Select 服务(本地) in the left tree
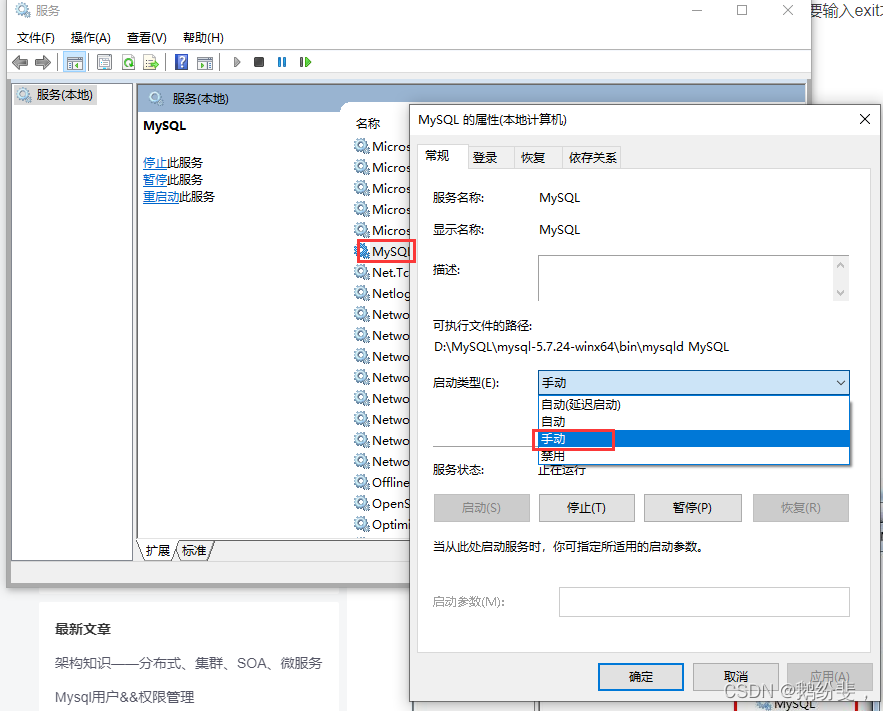Viewport: 883px width, 711px height. [x=55, y=95]
